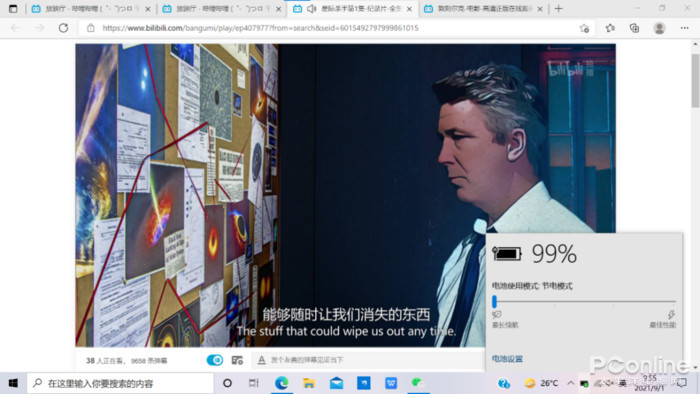
Task: Add this page to favorites star
Action: tap(584, 28)
